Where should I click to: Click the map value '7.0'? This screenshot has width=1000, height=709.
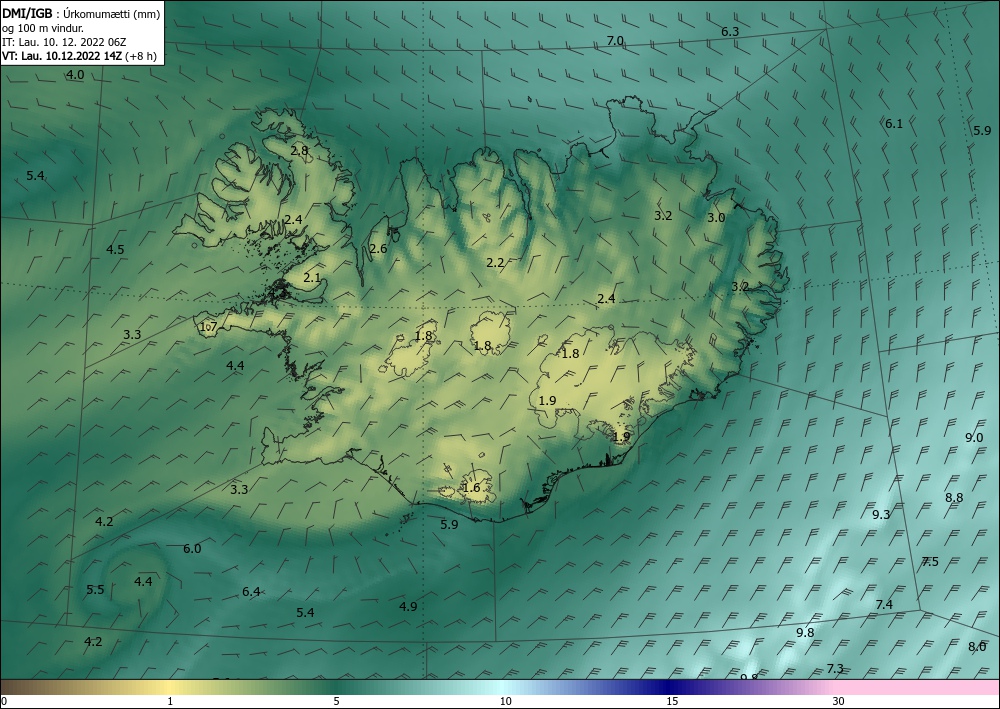[x=615, y=41]
